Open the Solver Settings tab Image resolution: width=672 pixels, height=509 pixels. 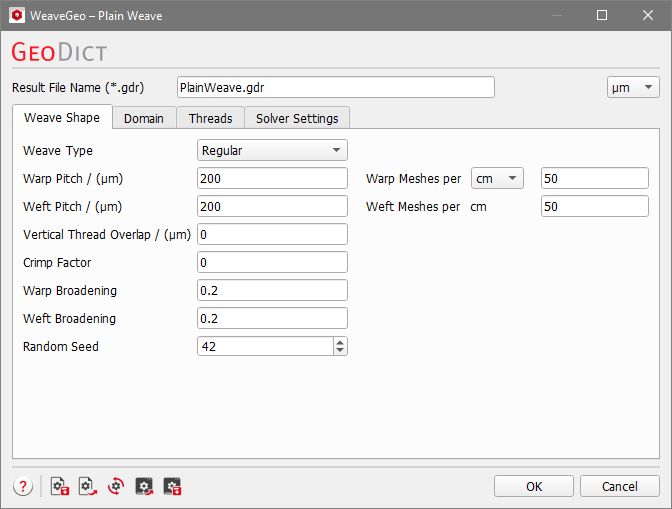(297, 118)
